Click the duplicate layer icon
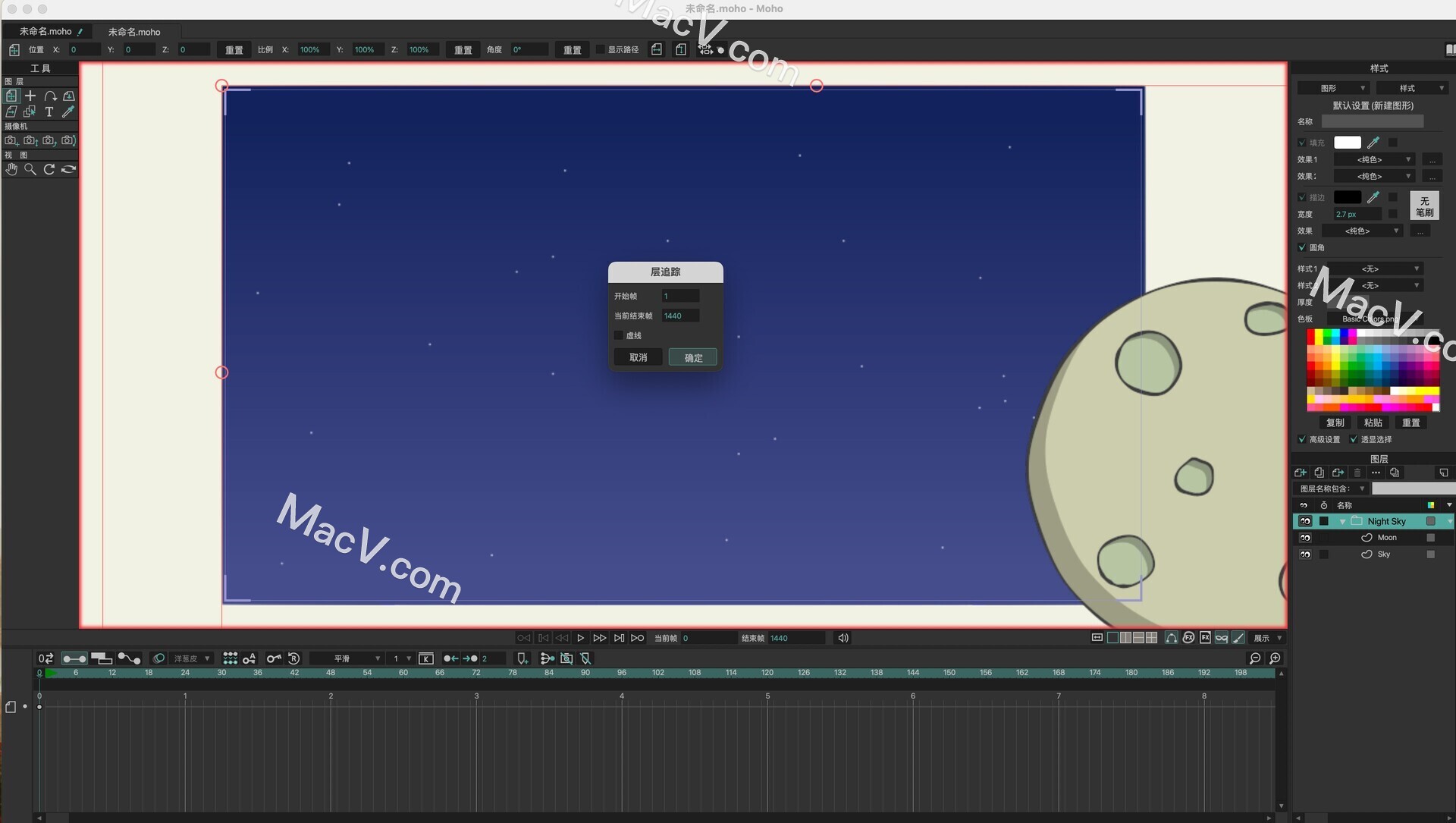This screenshot has width=1456, height=823. (x=1319, y=473)
